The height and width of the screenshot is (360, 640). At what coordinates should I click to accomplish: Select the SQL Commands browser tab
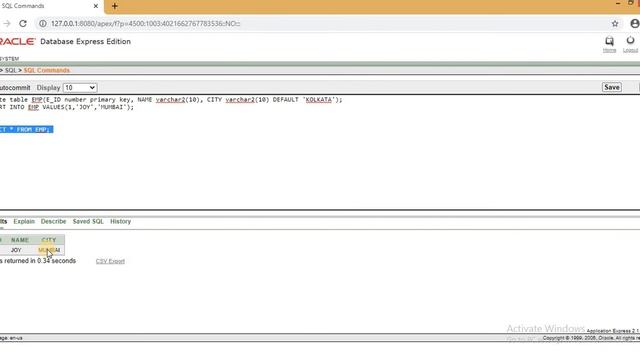point(49,6)
